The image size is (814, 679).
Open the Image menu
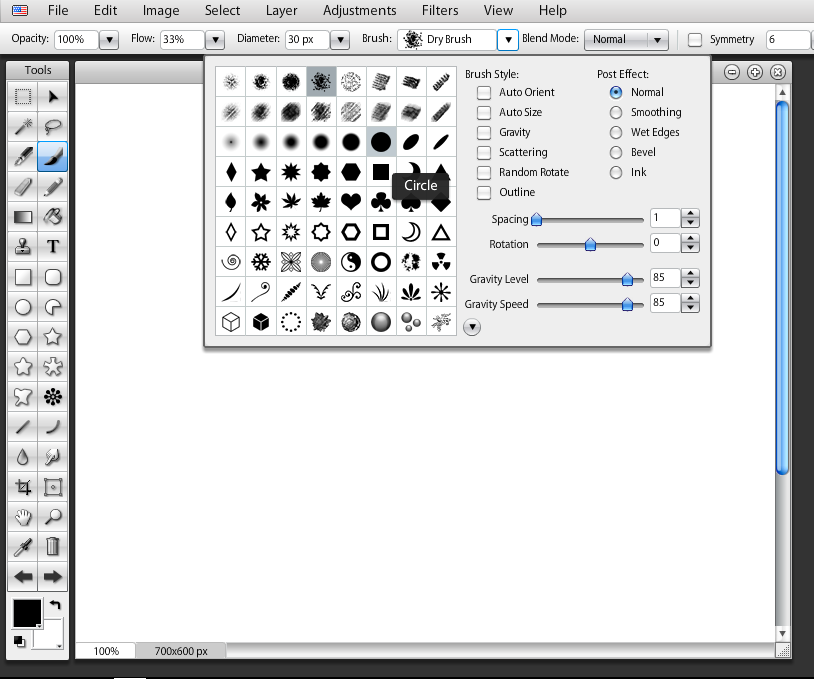click(x=161, y=10)
